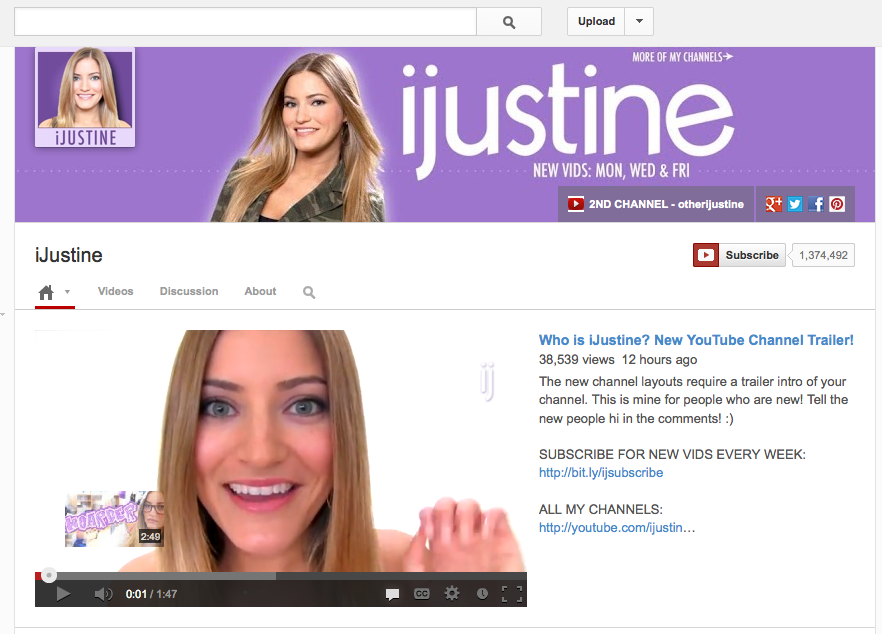Open the Twitter social link
Viewport: 882px width, 634px height.
(795, 204)
